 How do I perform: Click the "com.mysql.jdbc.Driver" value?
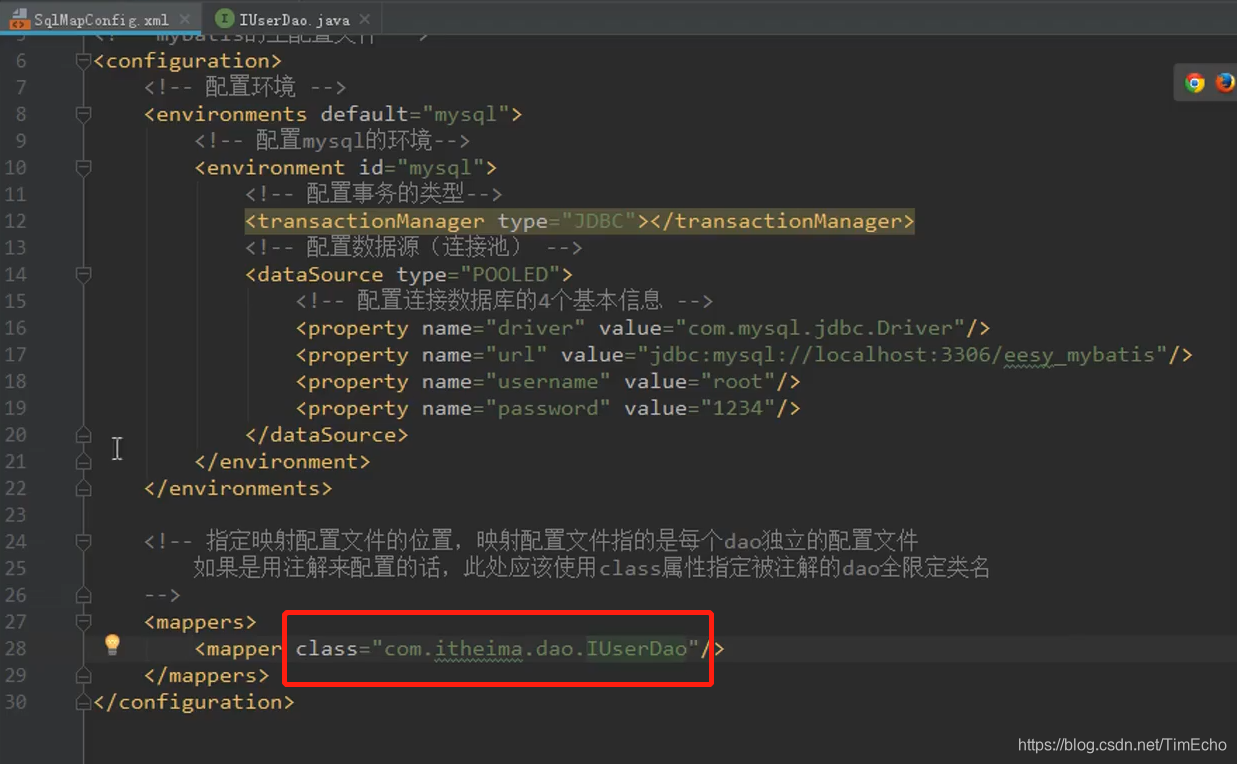pyautogui.click(x=821, y=328)
